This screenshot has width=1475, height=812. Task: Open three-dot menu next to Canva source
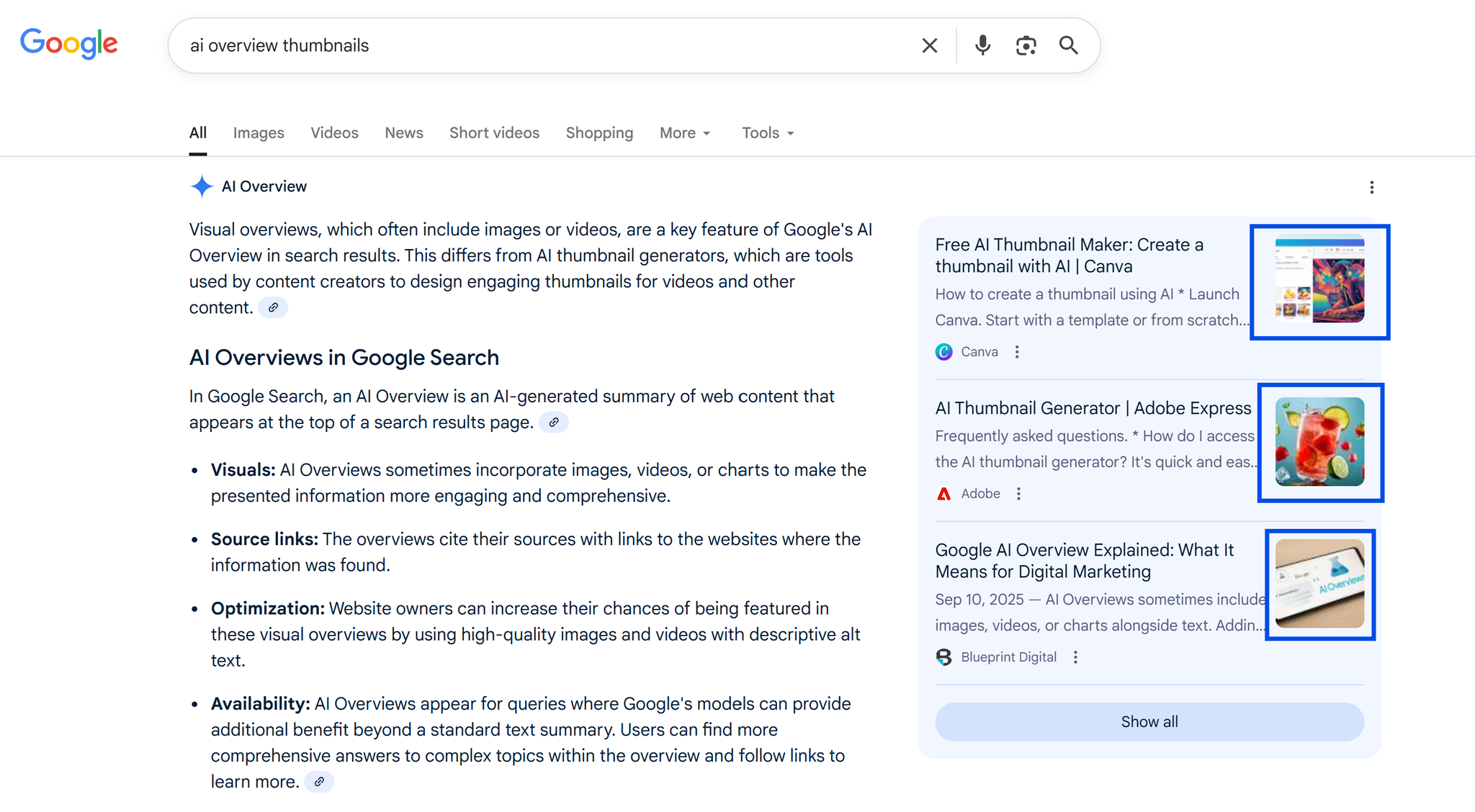(x=1017, y=352)
